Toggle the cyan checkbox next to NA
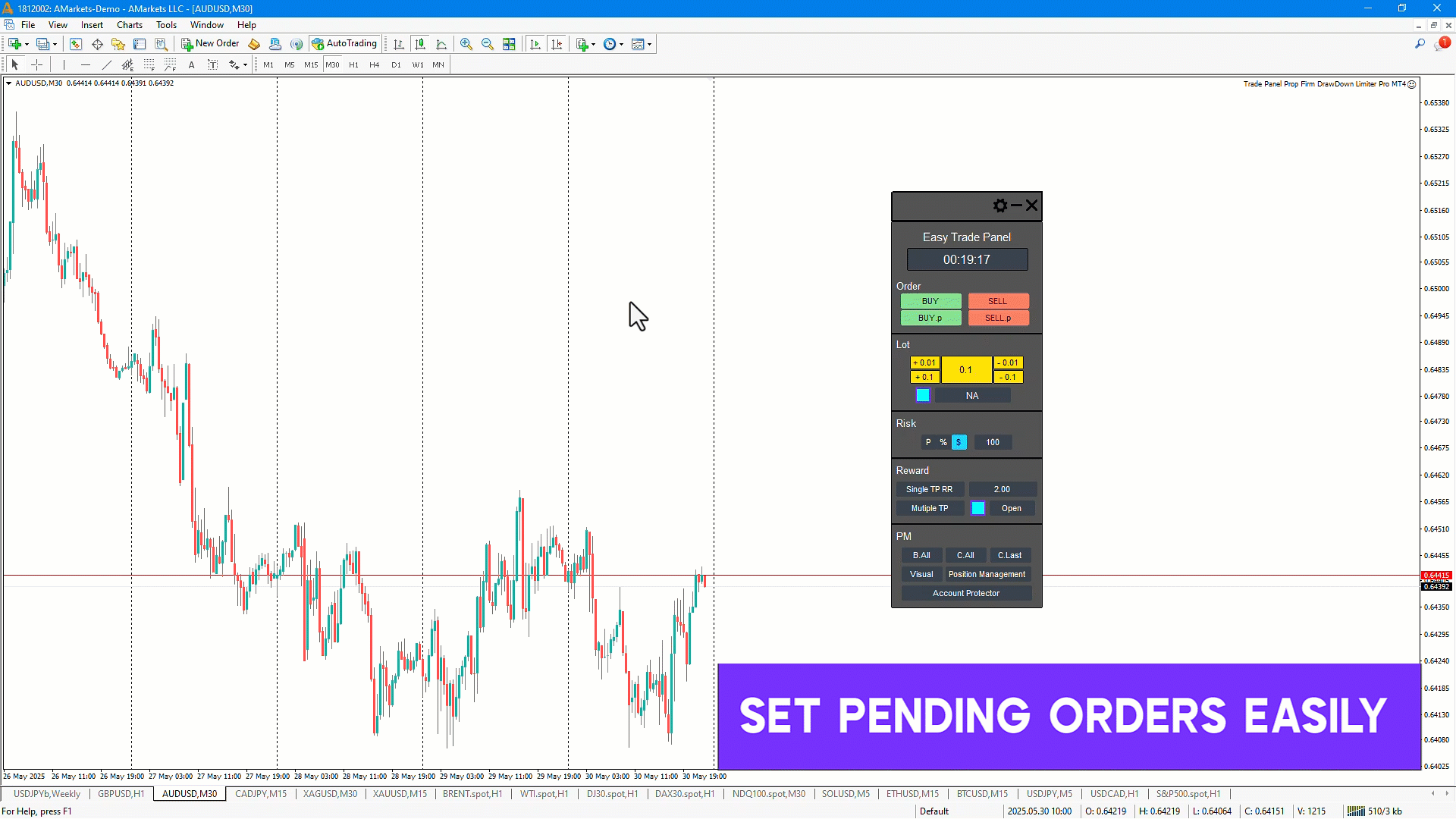 [x=922, y=395]
